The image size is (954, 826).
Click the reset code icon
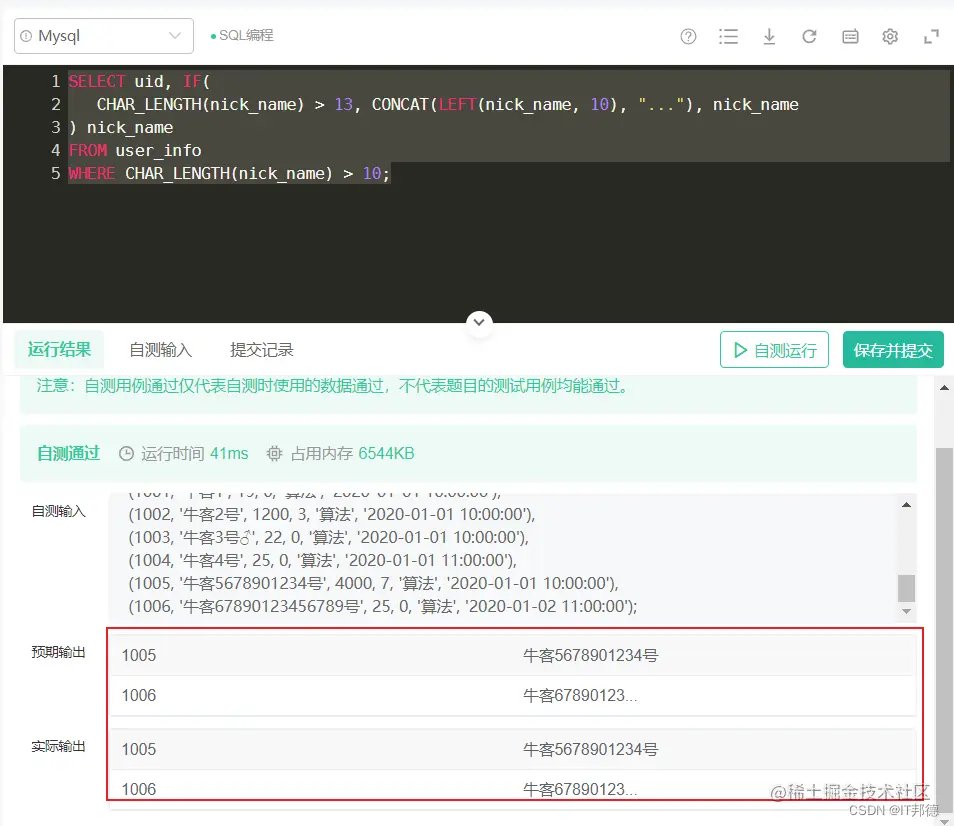(809, 36)
